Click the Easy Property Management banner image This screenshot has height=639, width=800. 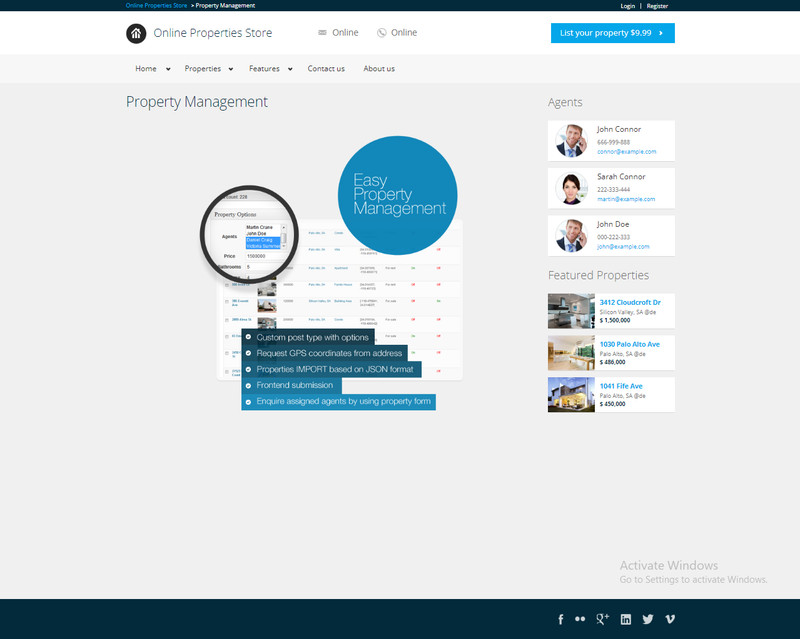[332, 273]
